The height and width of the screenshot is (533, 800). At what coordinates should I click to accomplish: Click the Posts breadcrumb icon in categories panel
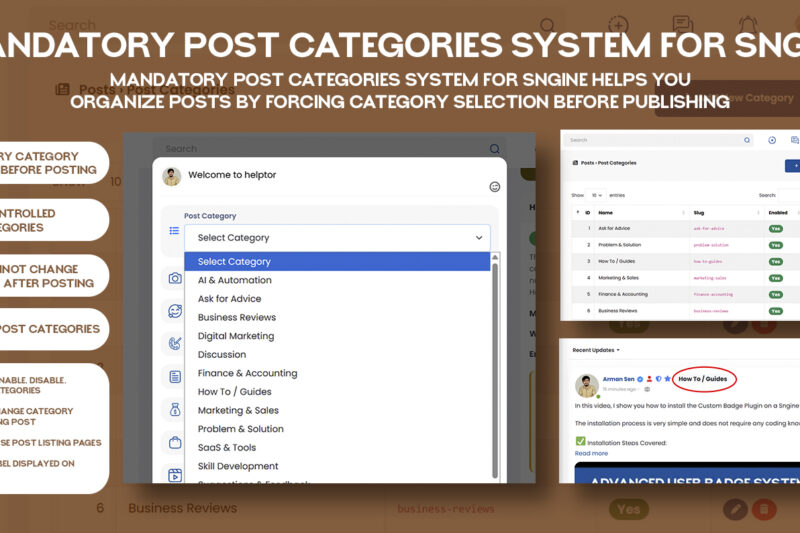(x=575, y=163)
